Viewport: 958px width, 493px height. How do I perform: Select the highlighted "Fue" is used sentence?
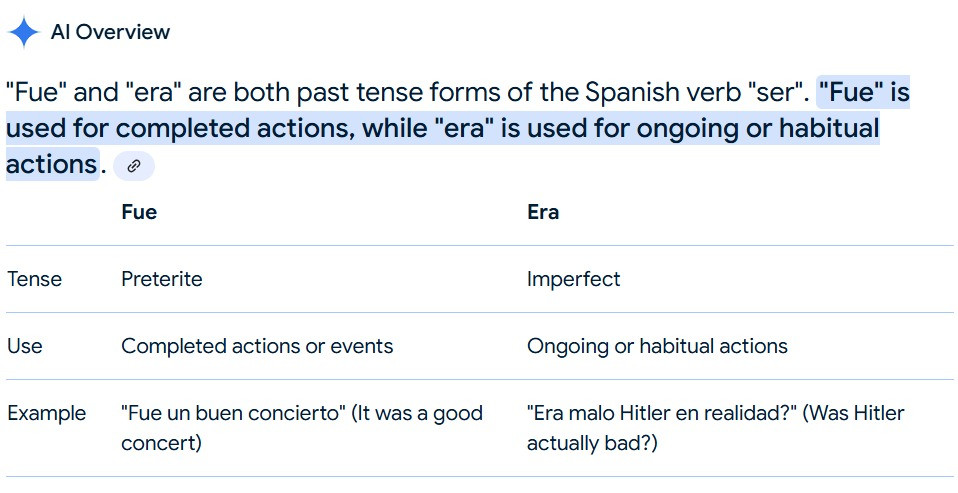click(458, 129)
